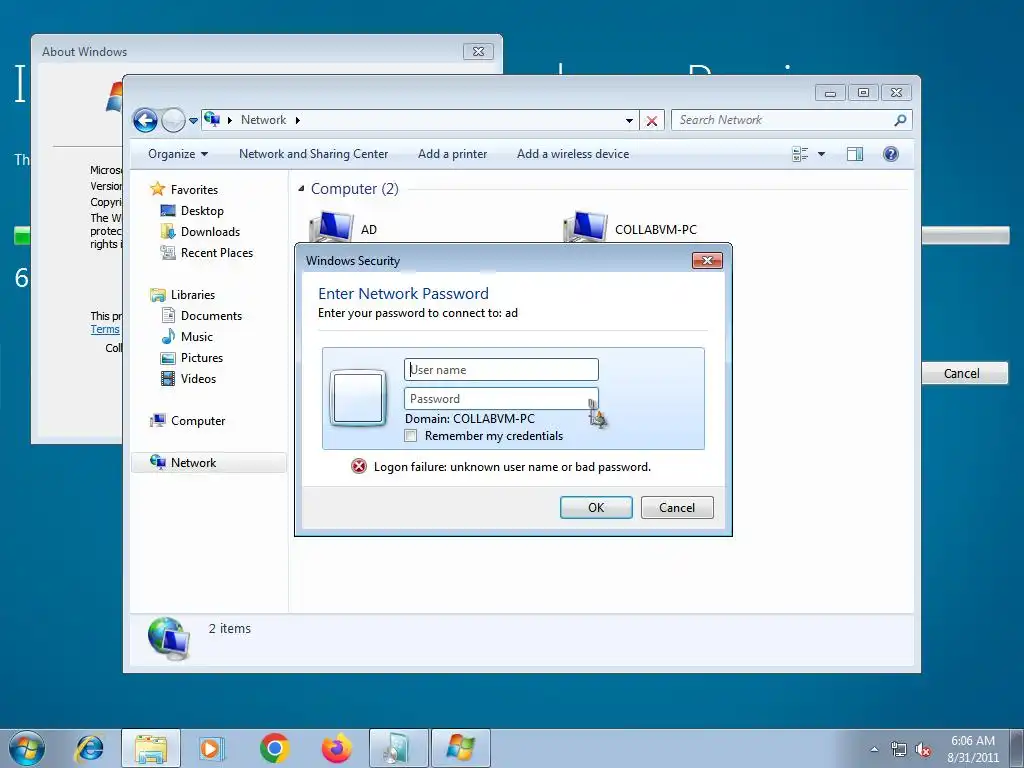Confirm credentials with OK button
This screenshot has width=1024, height=768.
pyautogui.click(x=596, y=507)
